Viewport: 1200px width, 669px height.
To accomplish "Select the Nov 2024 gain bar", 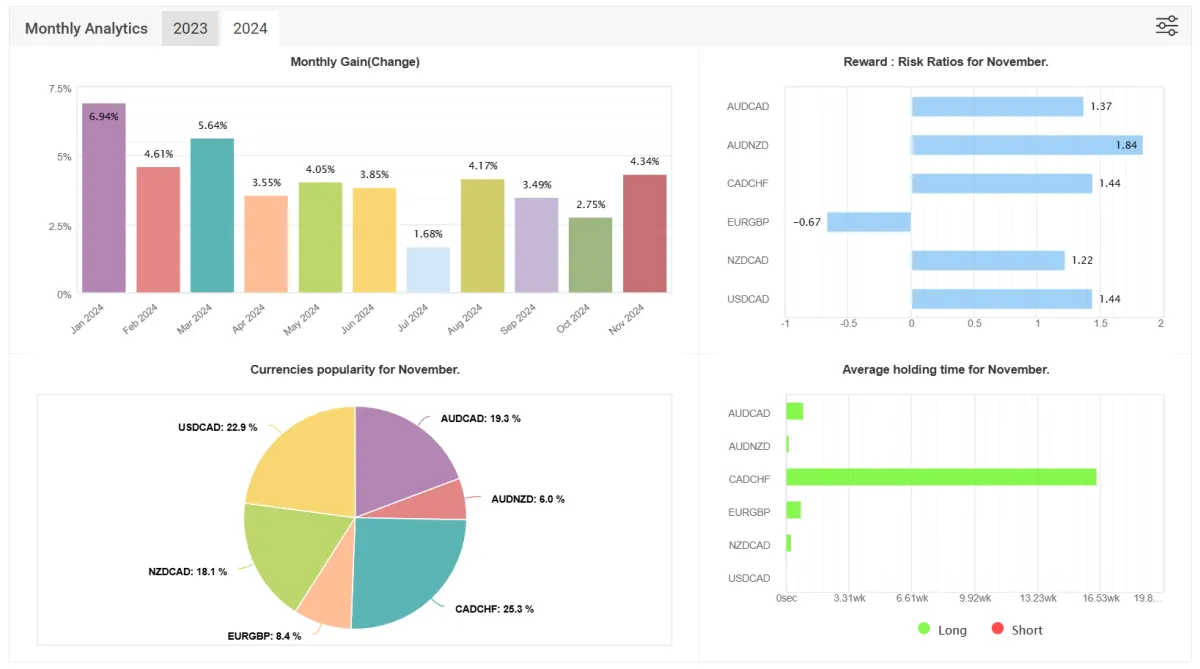I will [x=644, y=234].
